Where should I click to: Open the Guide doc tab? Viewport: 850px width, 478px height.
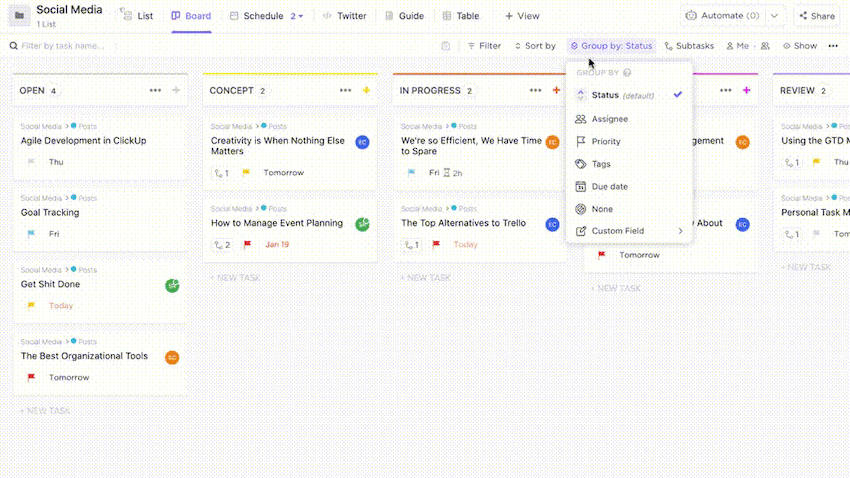pos(404,16)
